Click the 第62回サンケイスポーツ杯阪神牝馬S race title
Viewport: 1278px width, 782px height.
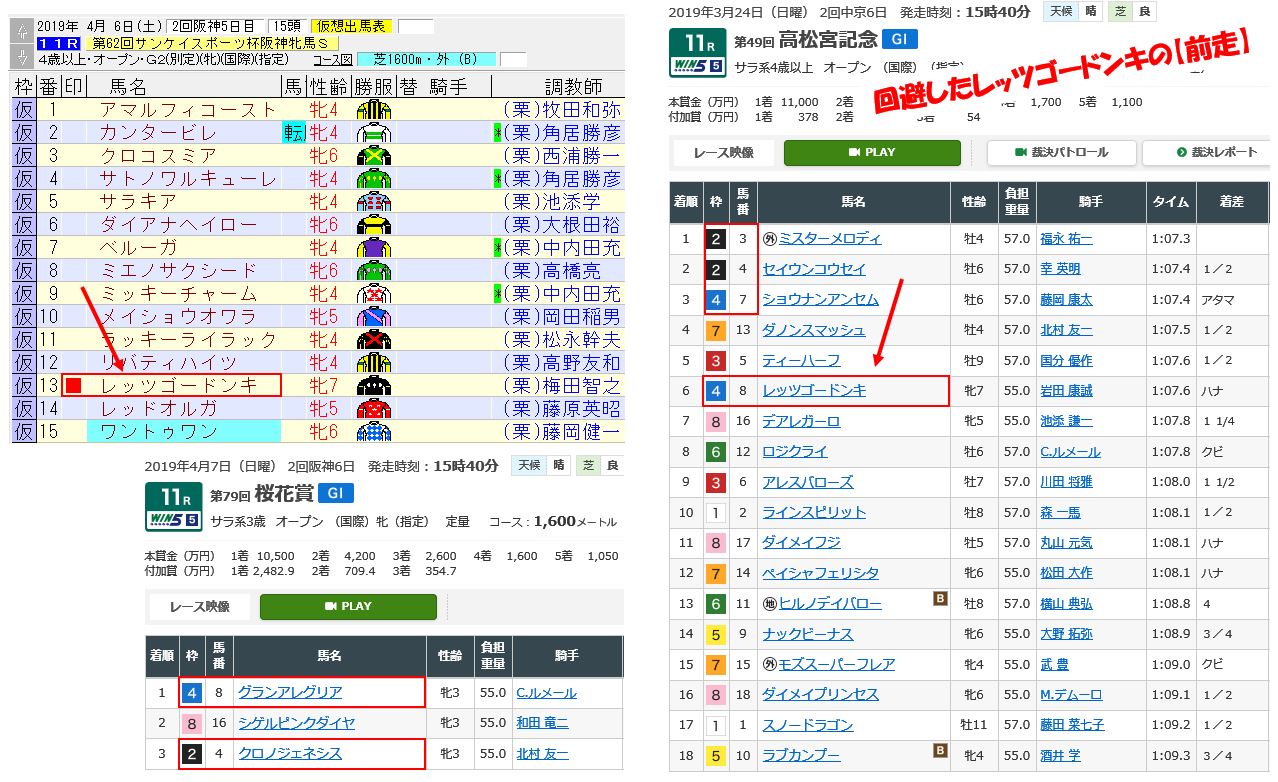213,43
